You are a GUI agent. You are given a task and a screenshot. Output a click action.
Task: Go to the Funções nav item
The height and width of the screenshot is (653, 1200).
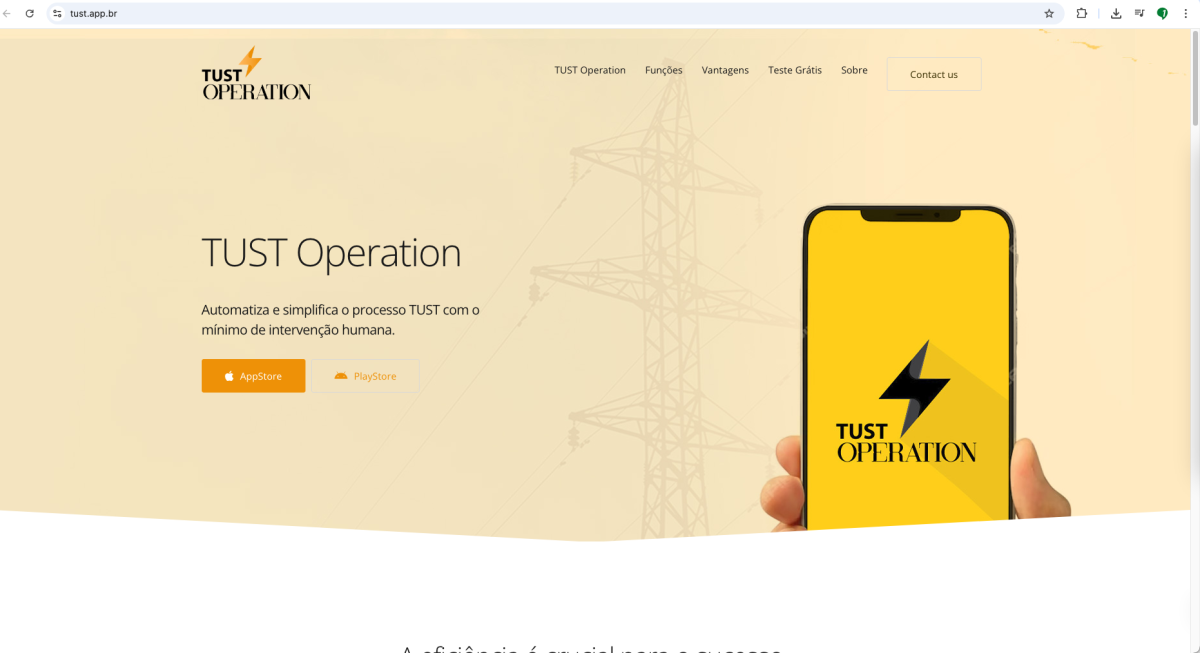click(x=664, y=70)
